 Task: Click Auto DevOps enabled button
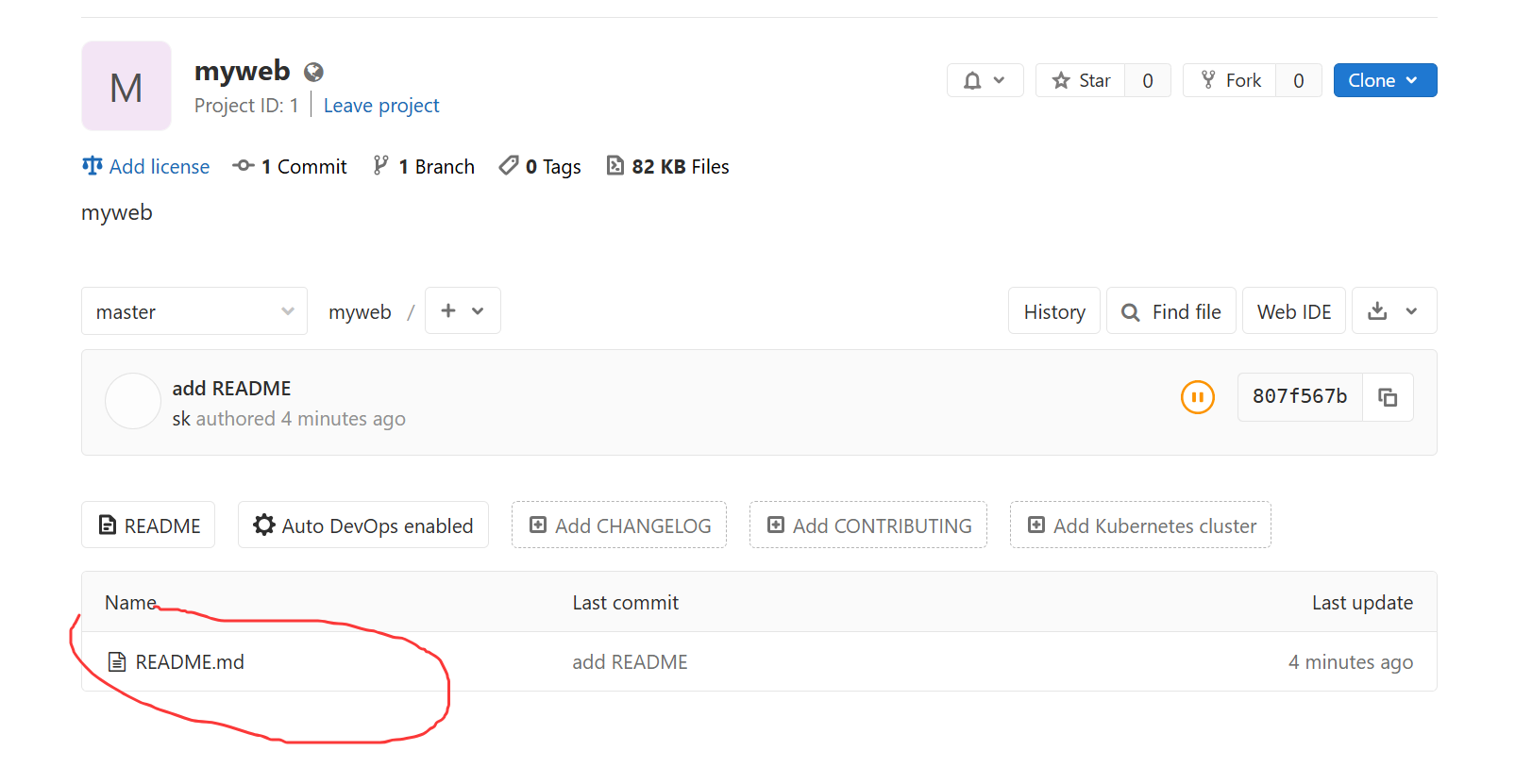click(x=363, y=525)
